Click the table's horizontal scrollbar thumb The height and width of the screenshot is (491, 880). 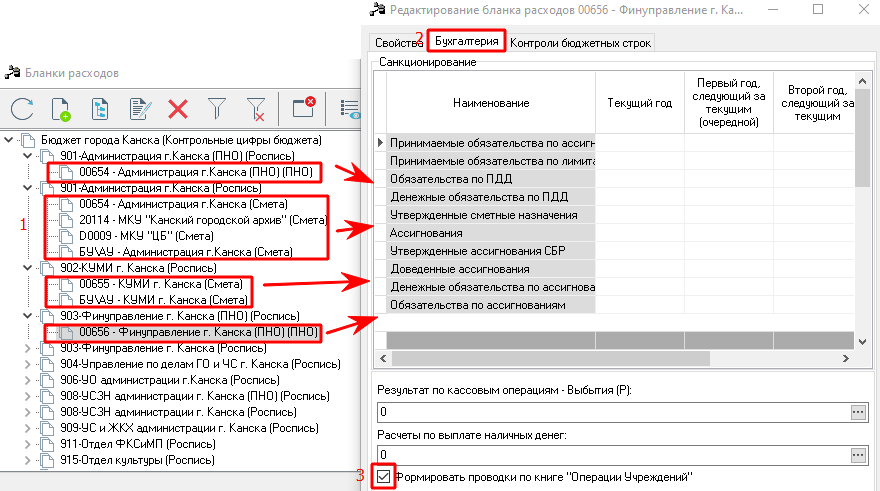coord(551,358)
